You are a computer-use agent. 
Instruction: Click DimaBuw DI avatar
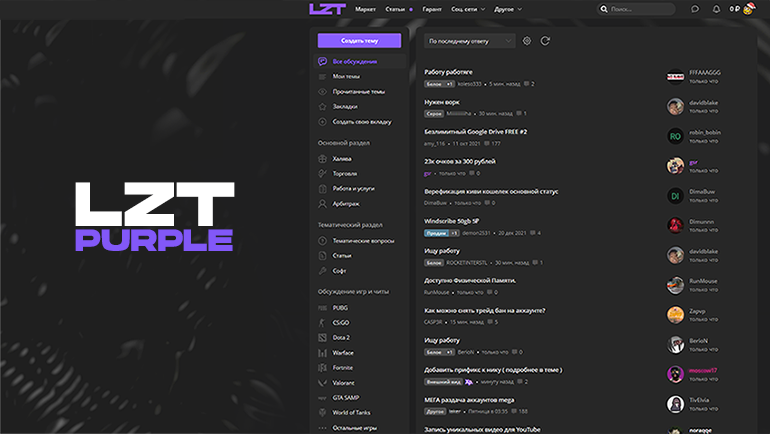point(675,196)
